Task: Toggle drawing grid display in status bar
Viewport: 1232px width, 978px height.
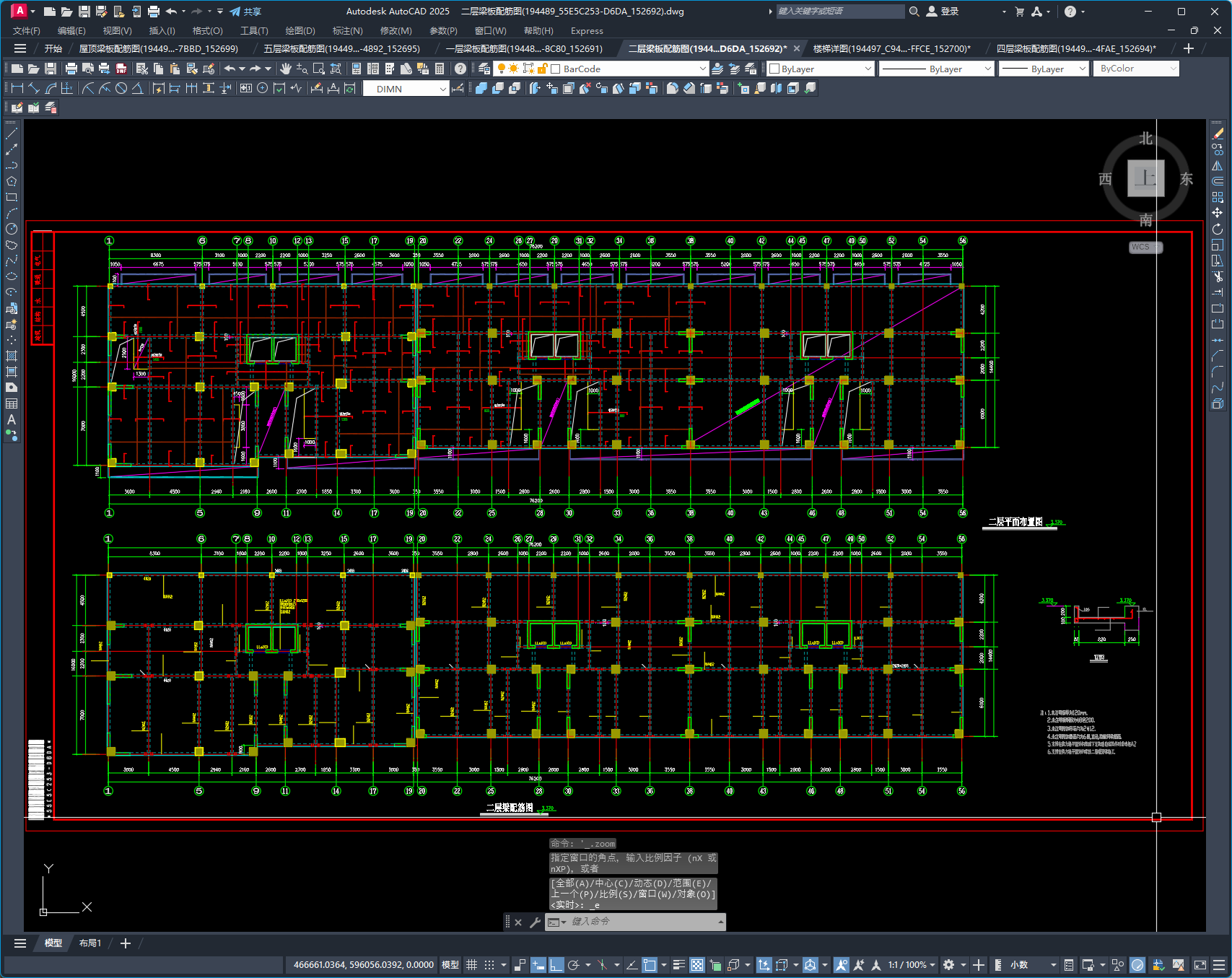Action: click(471, 965)
